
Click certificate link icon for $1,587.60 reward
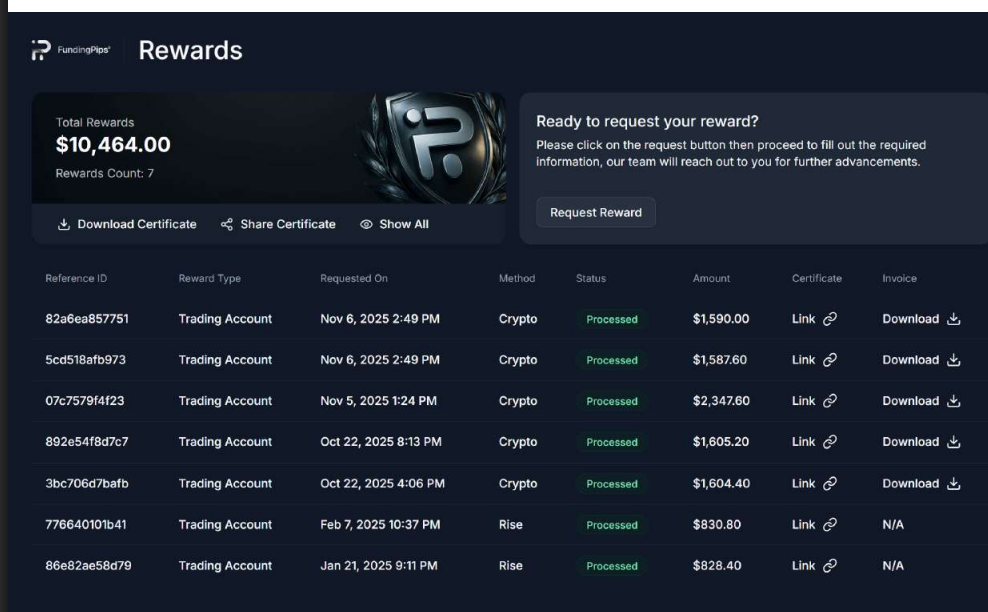(x=829, y=360)
